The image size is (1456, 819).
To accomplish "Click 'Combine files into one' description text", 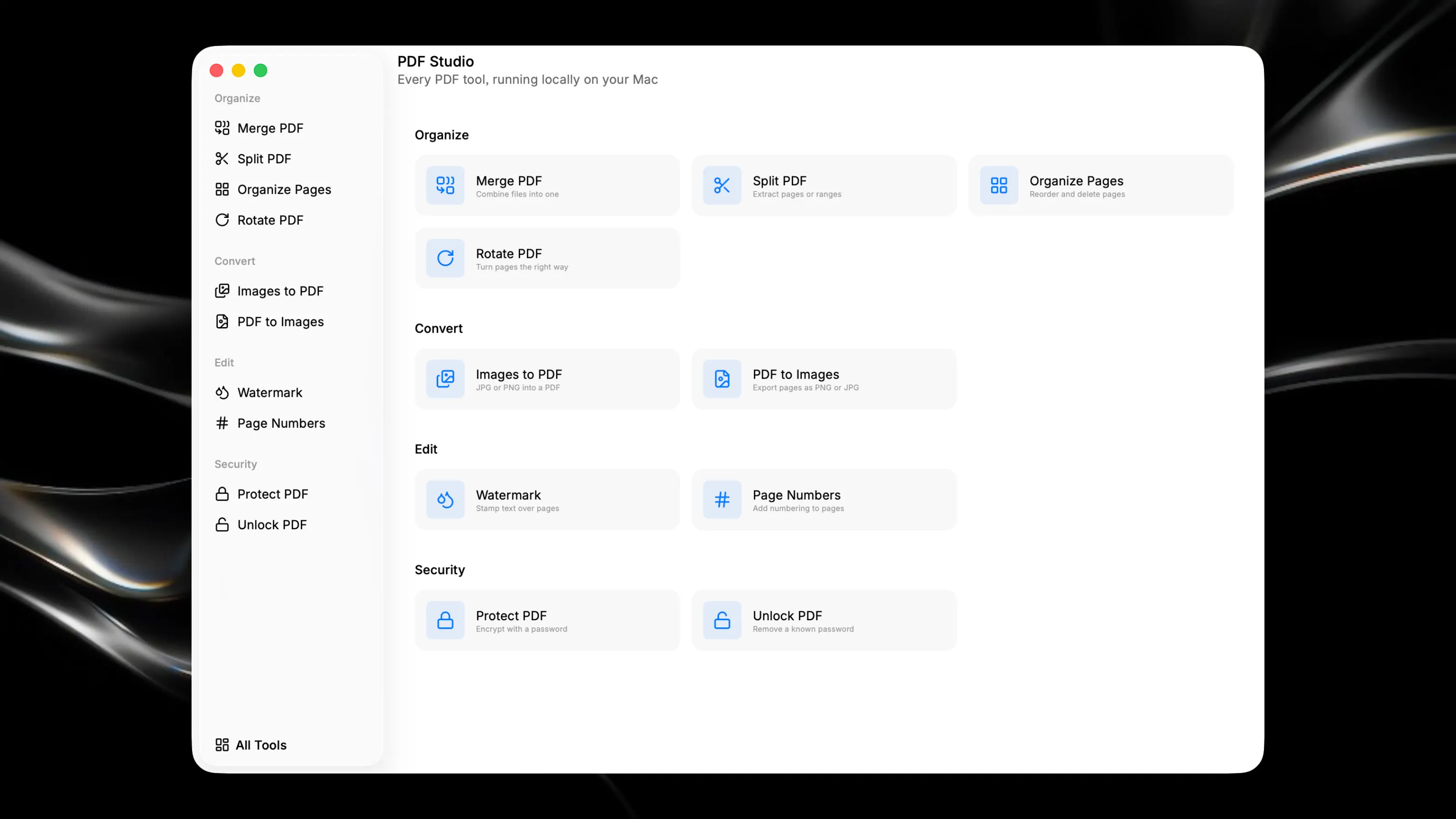I will tap(517, 194).
